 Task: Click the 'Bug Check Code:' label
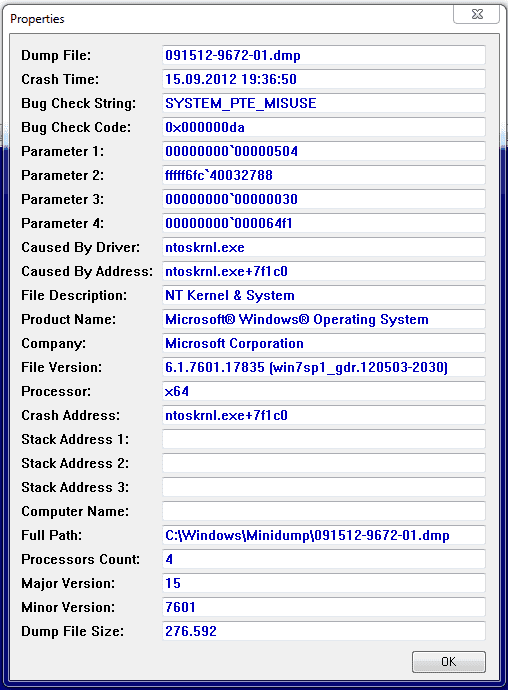[x=76, y=127]
